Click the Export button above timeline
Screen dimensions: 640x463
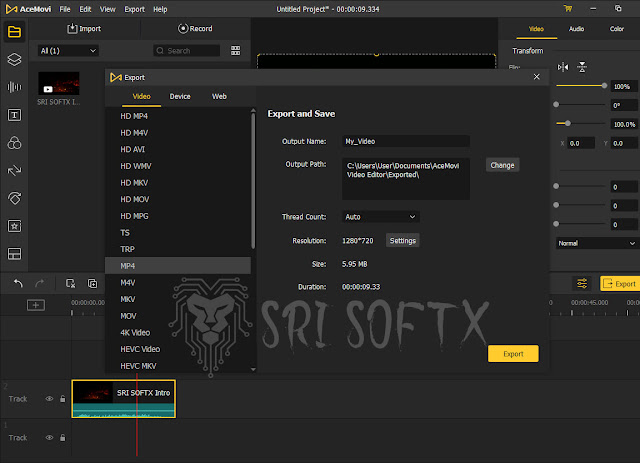pos(620,283)
